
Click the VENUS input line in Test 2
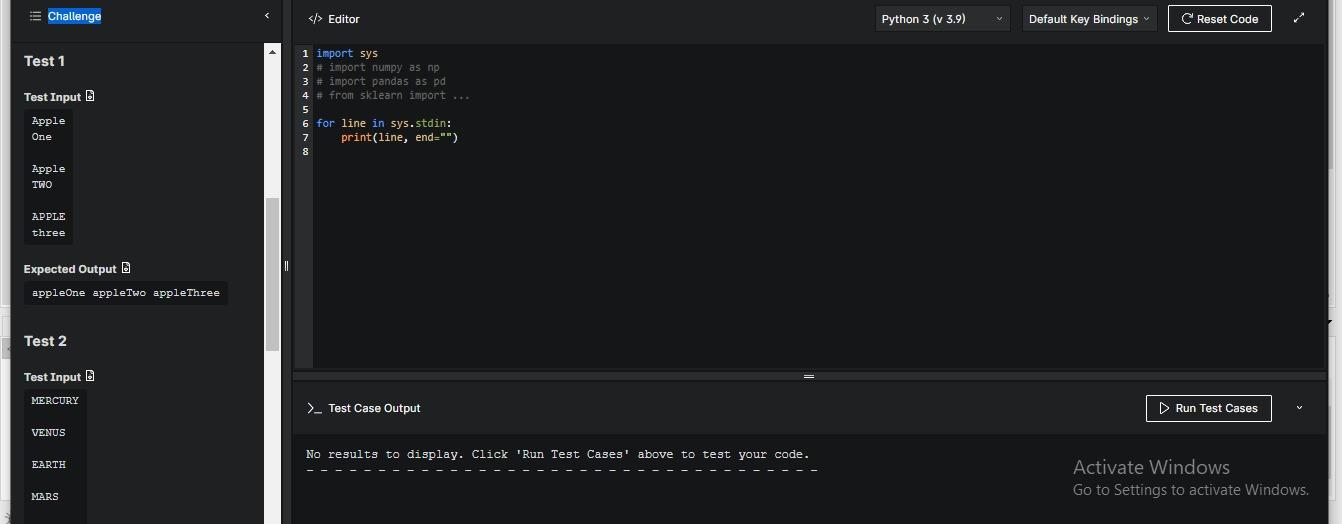click(48, 432)
